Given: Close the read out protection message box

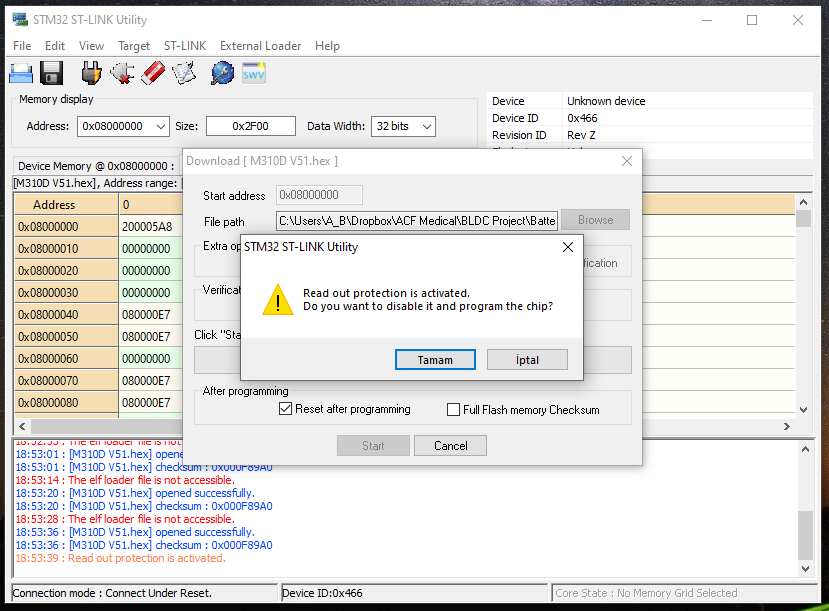Looking at the screenshot, I should coord(568,247).
